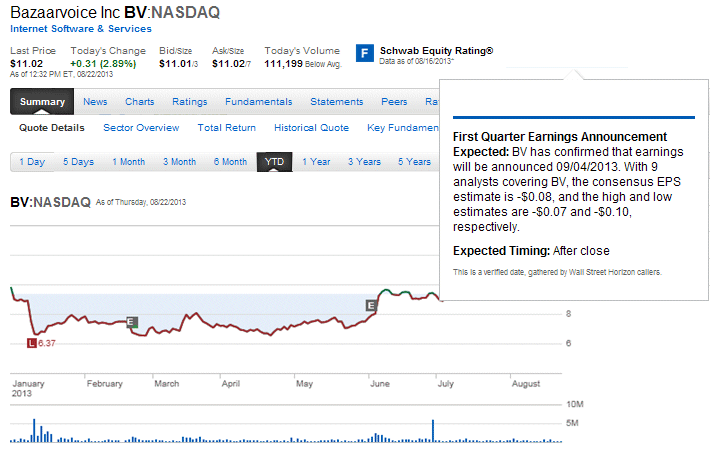Click the Bazaarvoice Inc BV:NASDAQ title

coord(115,12)
